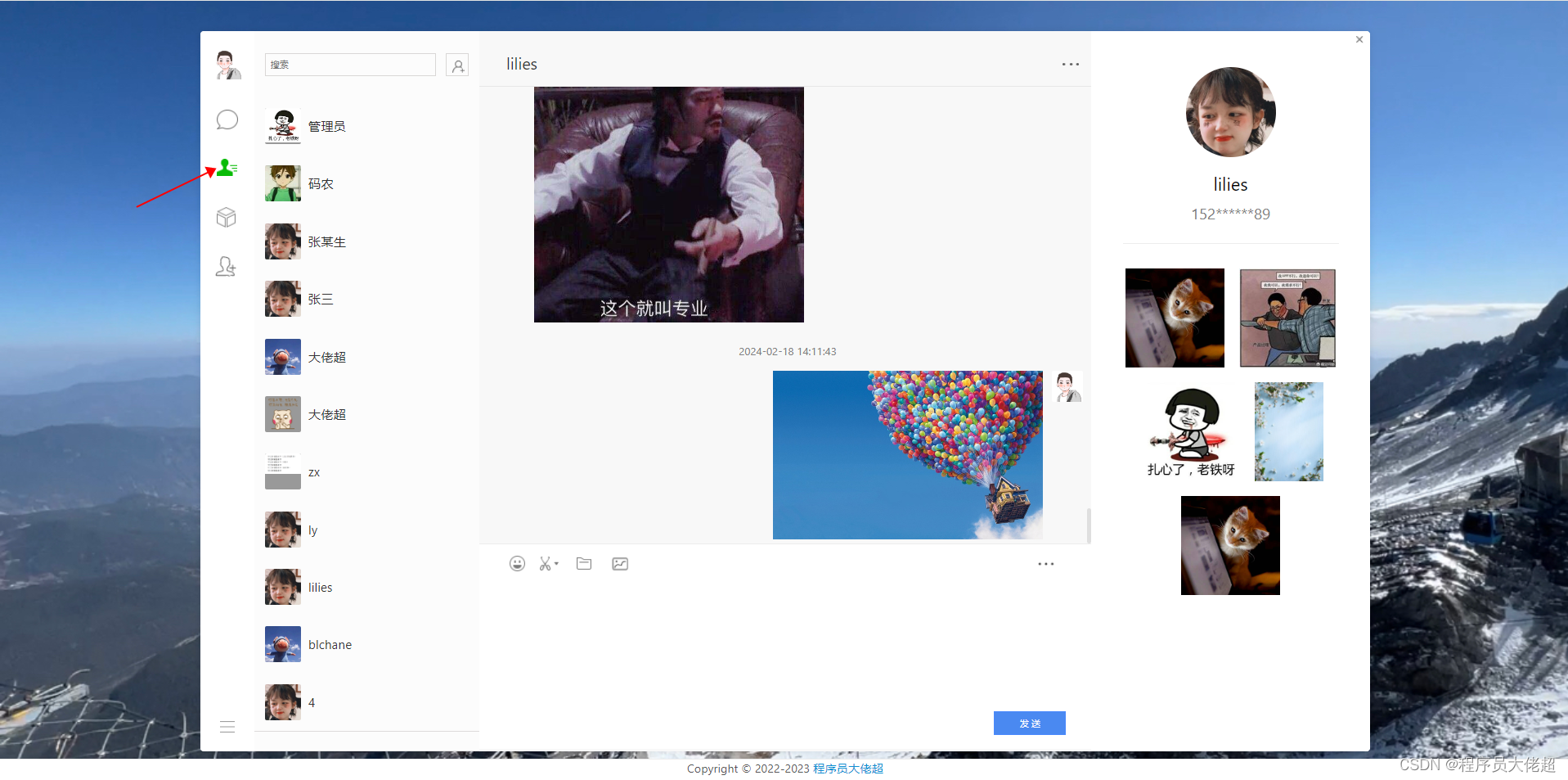This screenshot has height=780, width=1568.
Task: Click 管理员's avatar in contact list
Action: (x=283, y=126)
